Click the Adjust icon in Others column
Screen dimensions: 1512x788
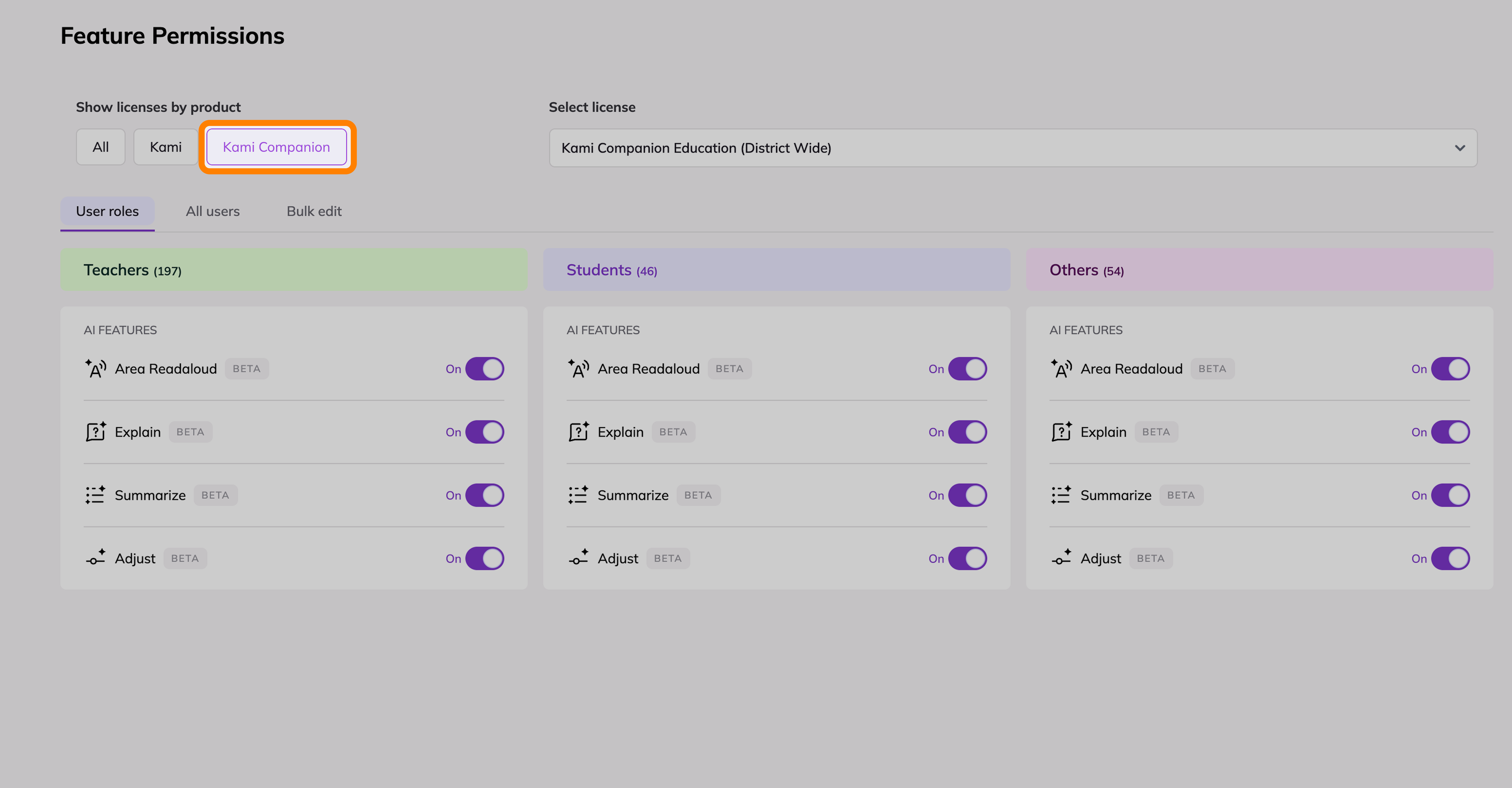tap(1061, 558)
